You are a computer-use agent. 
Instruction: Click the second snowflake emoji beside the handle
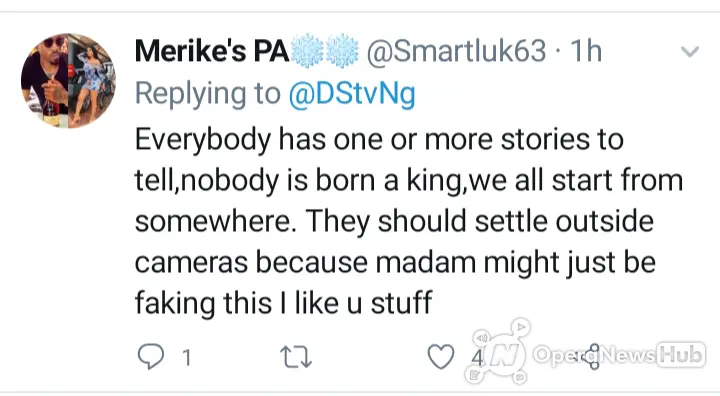tap(342, 51)
